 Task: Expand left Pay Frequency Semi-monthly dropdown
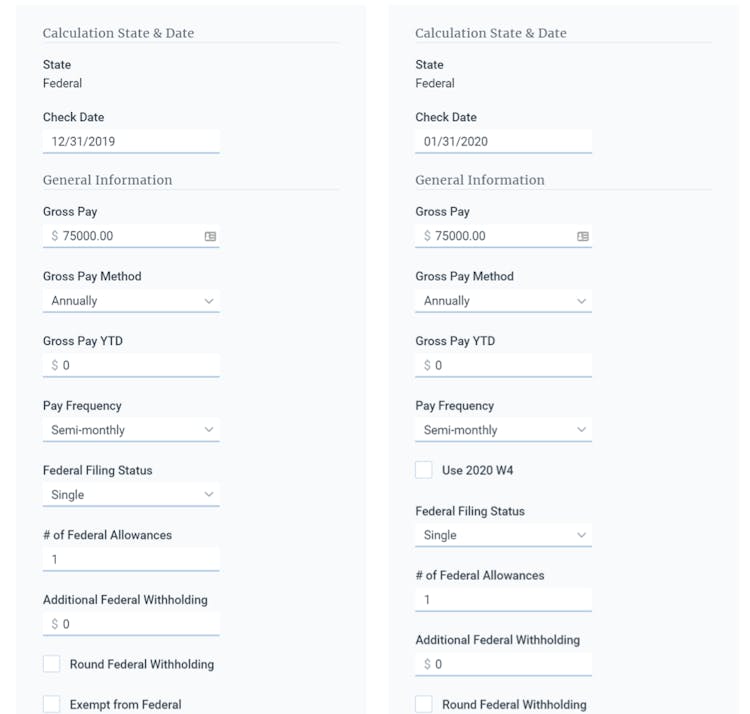[x=131, y=430]
